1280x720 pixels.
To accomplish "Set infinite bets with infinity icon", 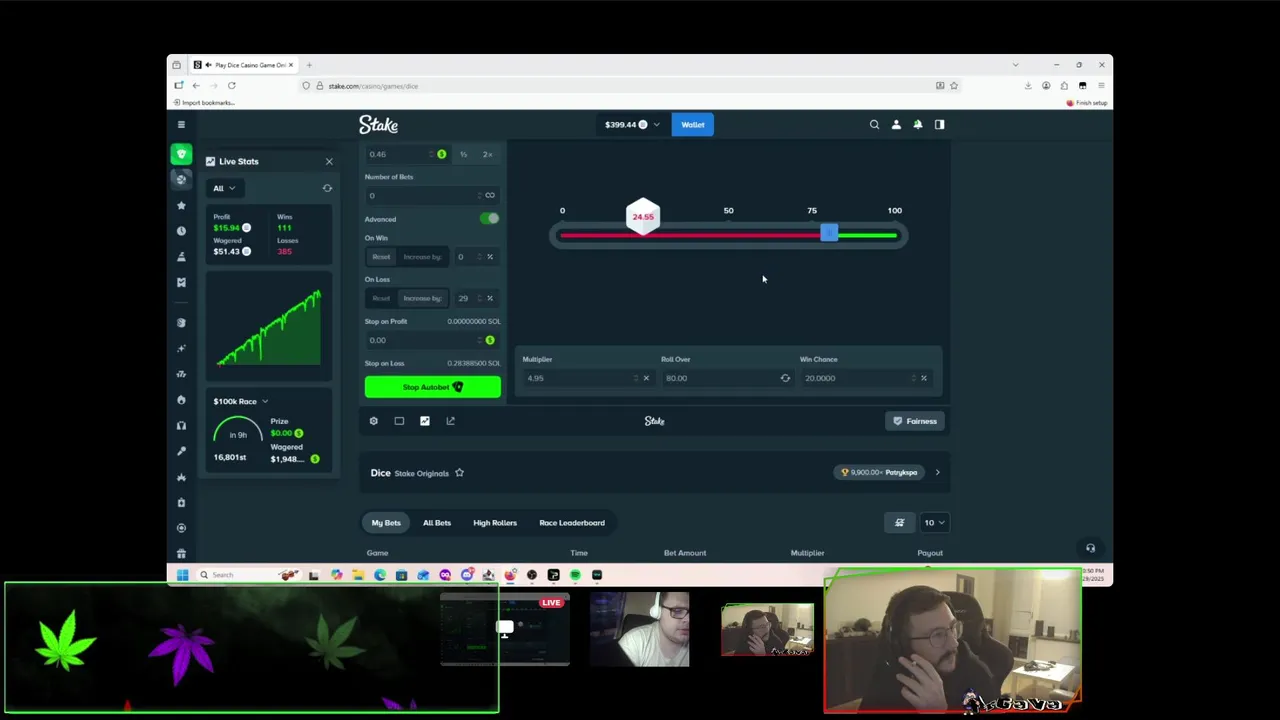I will [489, 195].
